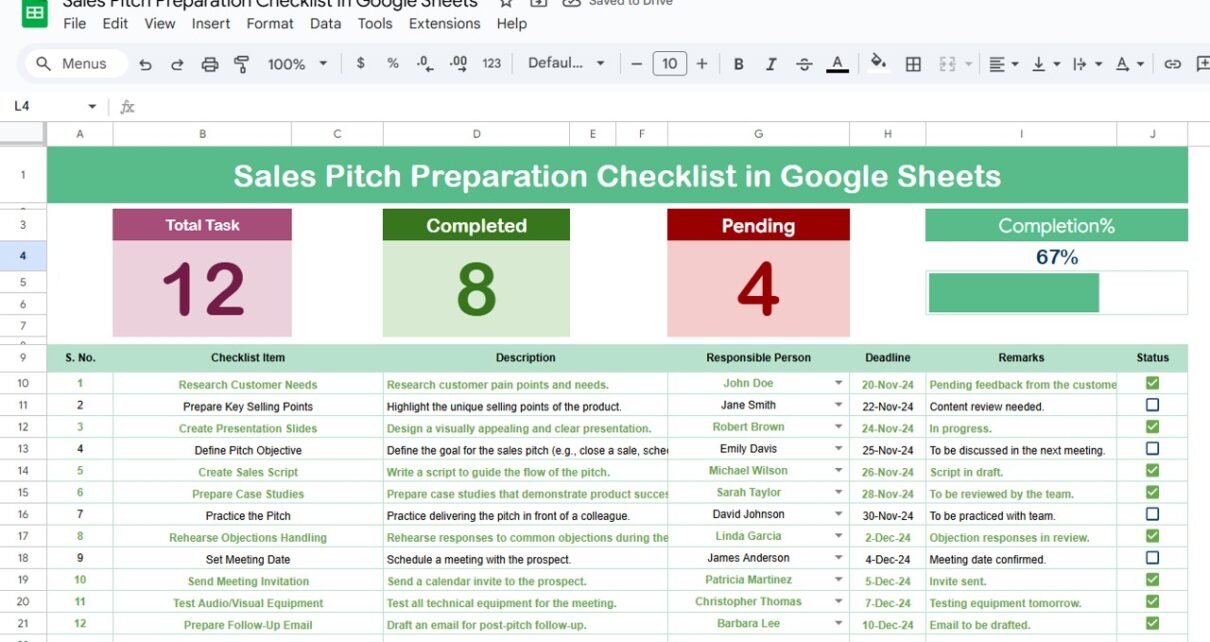The height and width of the screenshot is (642, 1210).
Task: Check status box for Prepare Key Selling Points
Action: click(x=1152, y=405)
